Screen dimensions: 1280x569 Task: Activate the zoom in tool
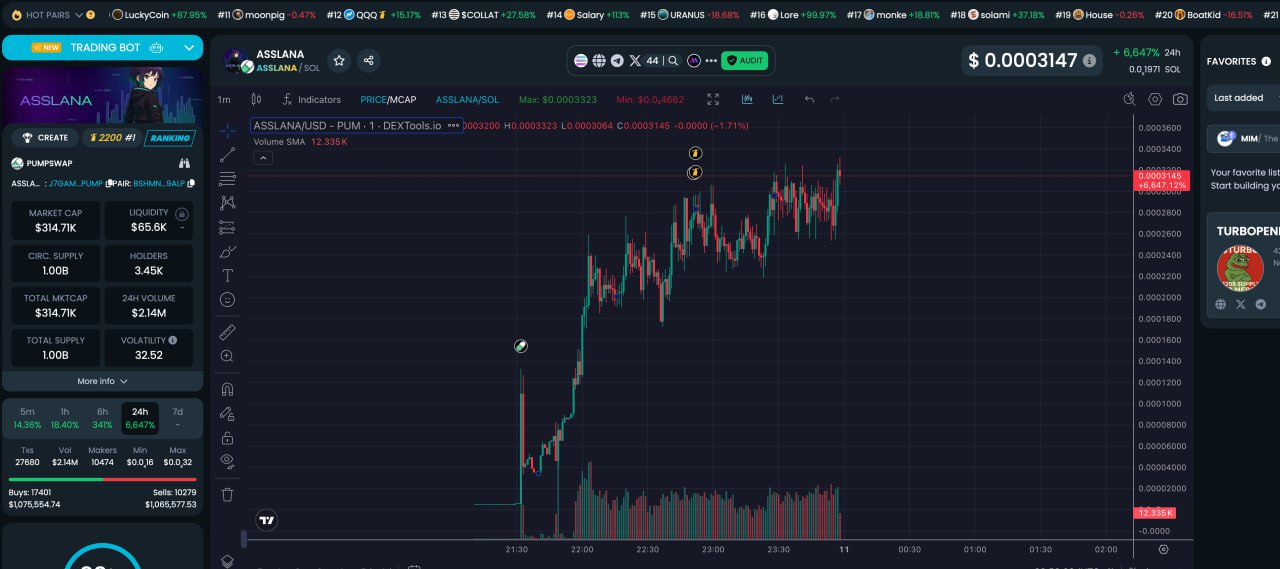[x=227, y=356]
